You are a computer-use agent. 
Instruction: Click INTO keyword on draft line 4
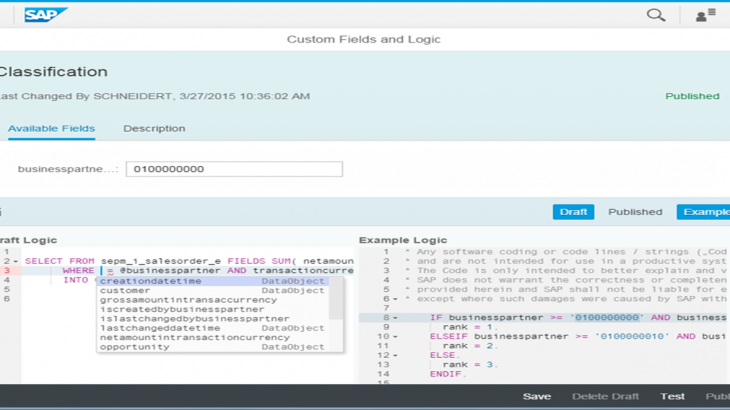point(75,280)
